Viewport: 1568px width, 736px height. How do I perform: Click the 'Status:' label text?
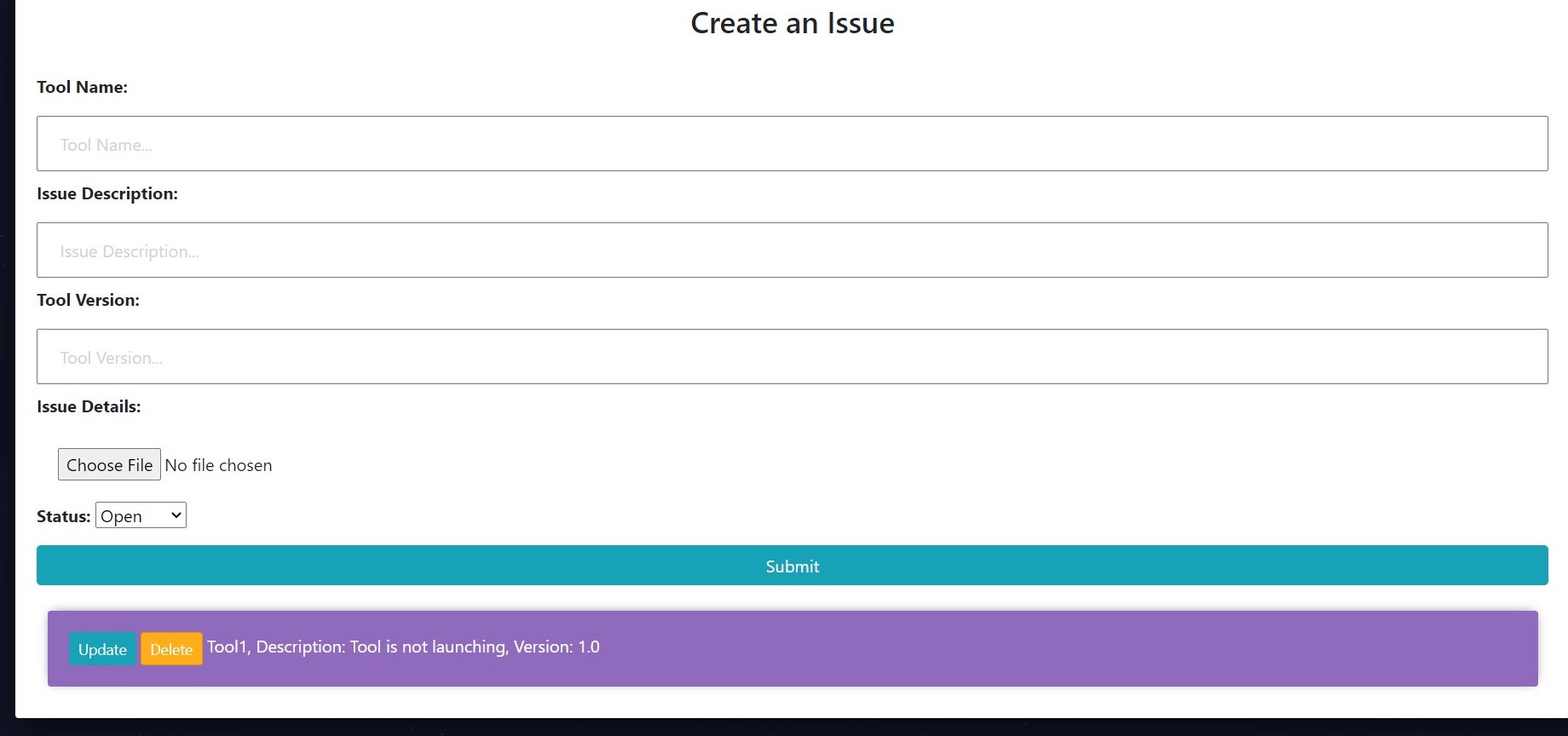tap(63, 516)
